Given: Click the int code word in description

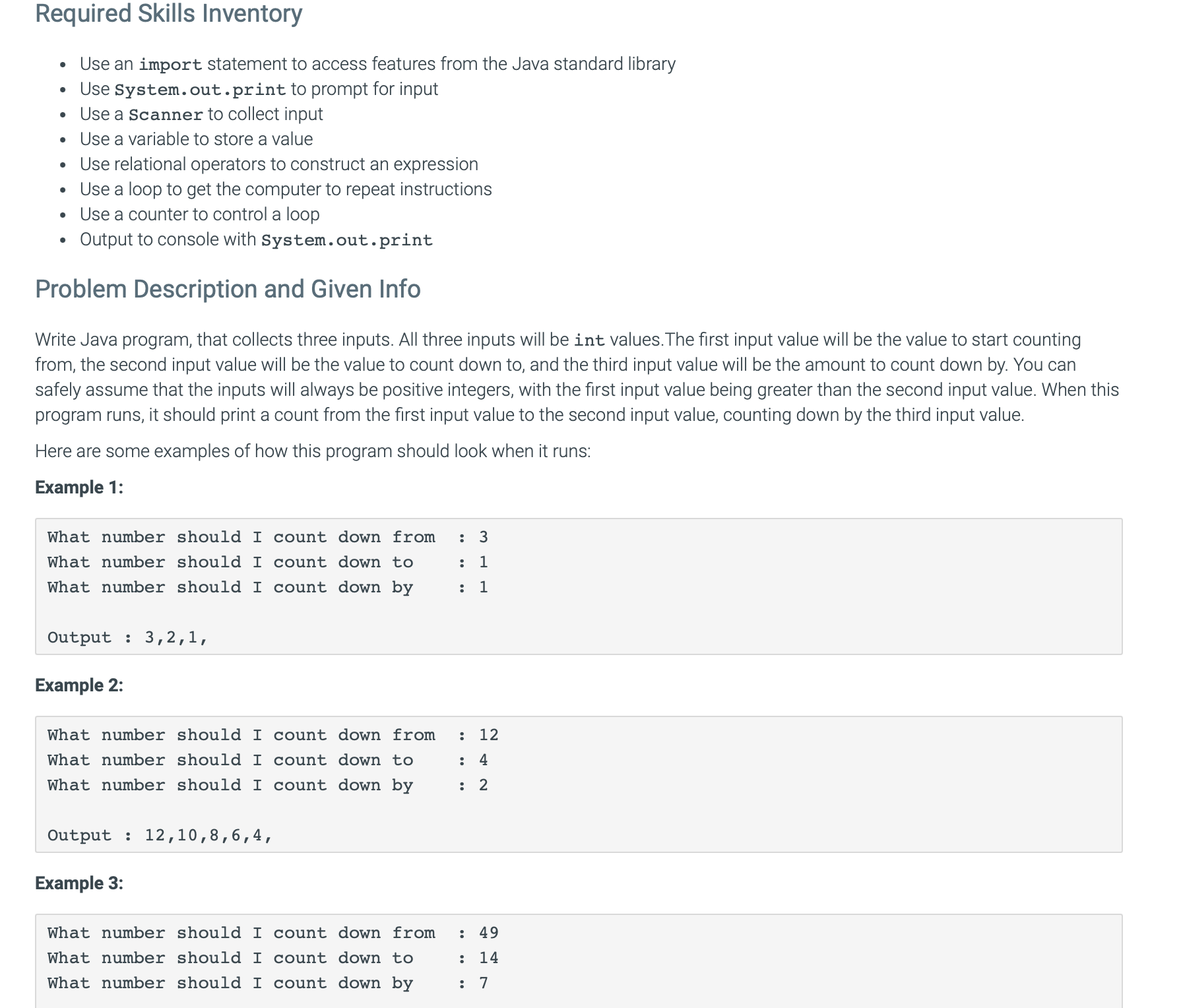Looking at the screenshot, I should 589,340.
